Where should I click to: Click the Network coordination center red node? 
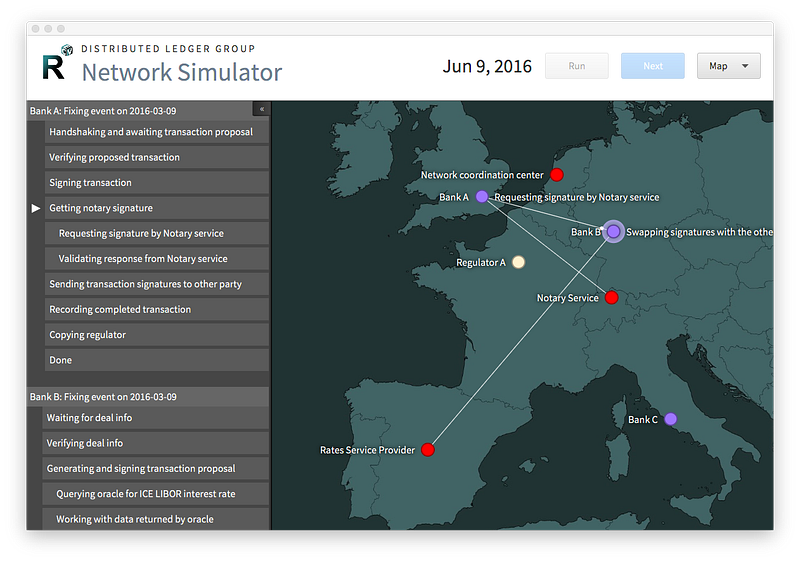557,175
